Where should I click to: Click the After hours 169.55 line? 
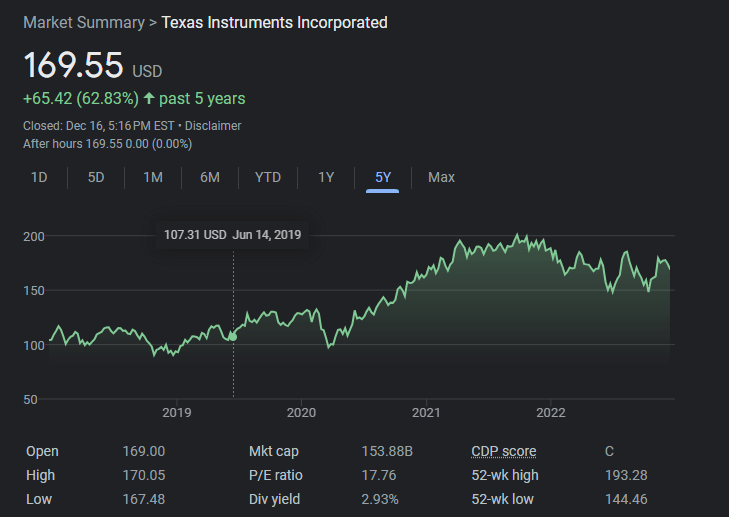point(107,144)
